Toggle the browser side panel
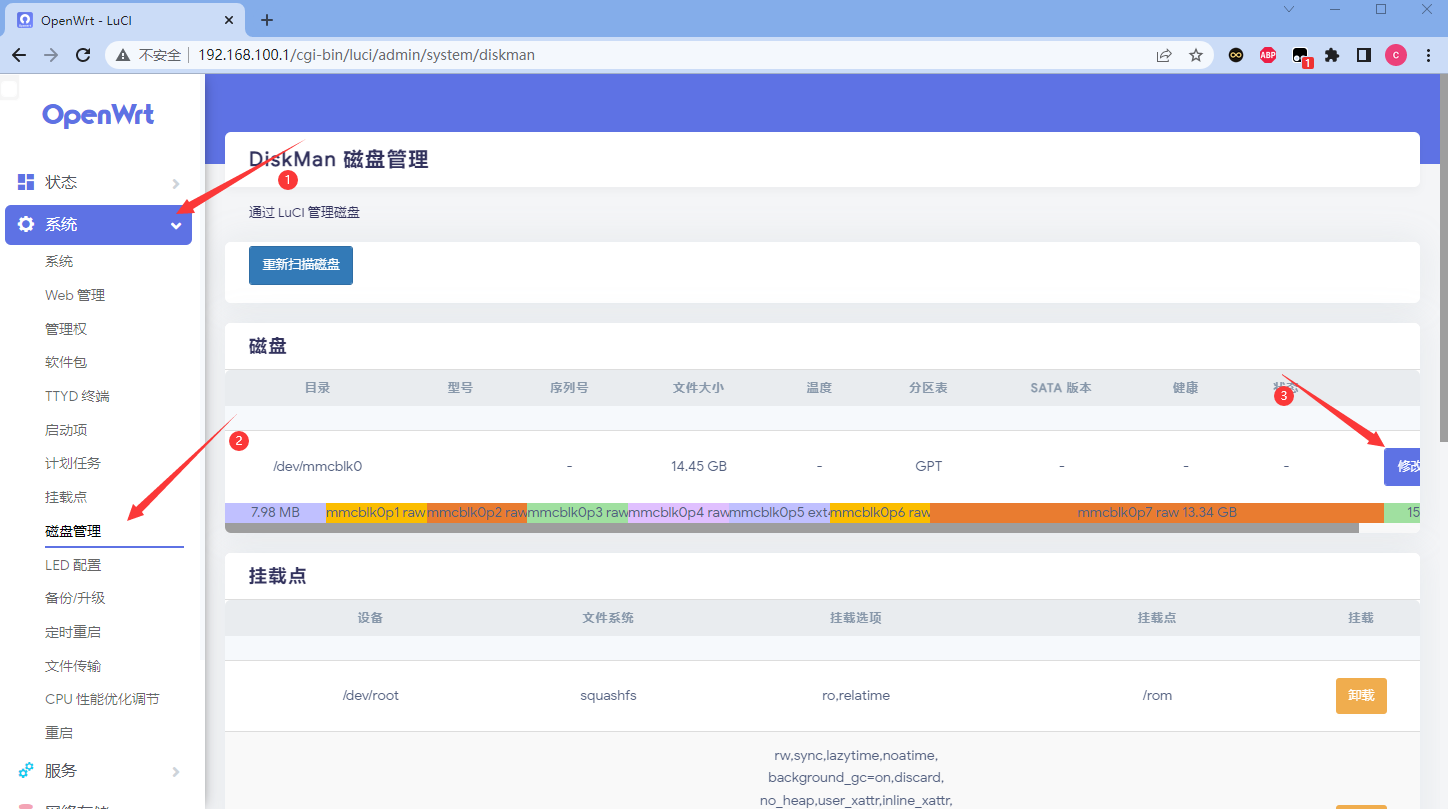Image resolution: width=1448 pixels, height=809 pixels. coord(1364,55)
